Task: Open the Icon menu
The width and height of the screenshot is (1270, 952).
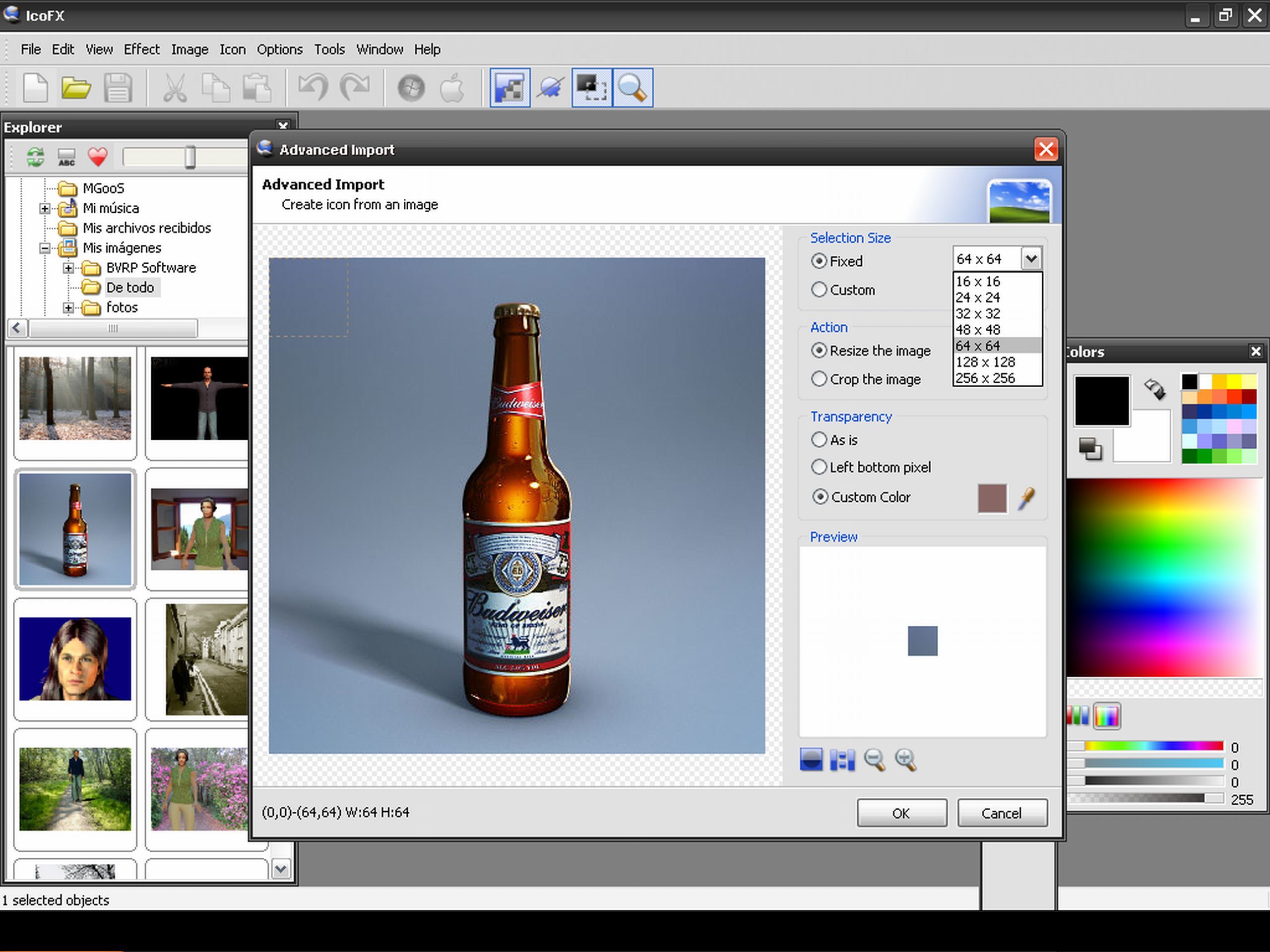Action: coord(233,50)
